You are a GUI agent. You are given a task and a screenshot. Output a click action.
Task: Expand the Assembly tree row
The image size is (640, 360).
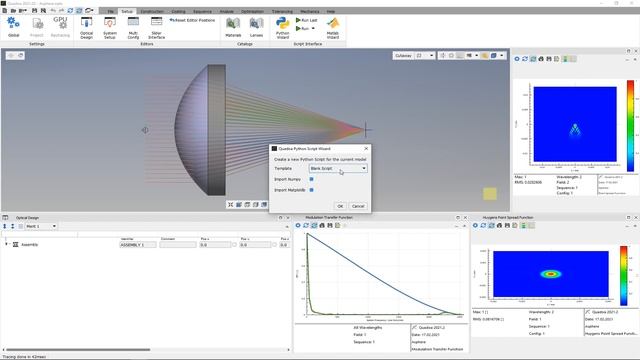[x=6, y=244]
